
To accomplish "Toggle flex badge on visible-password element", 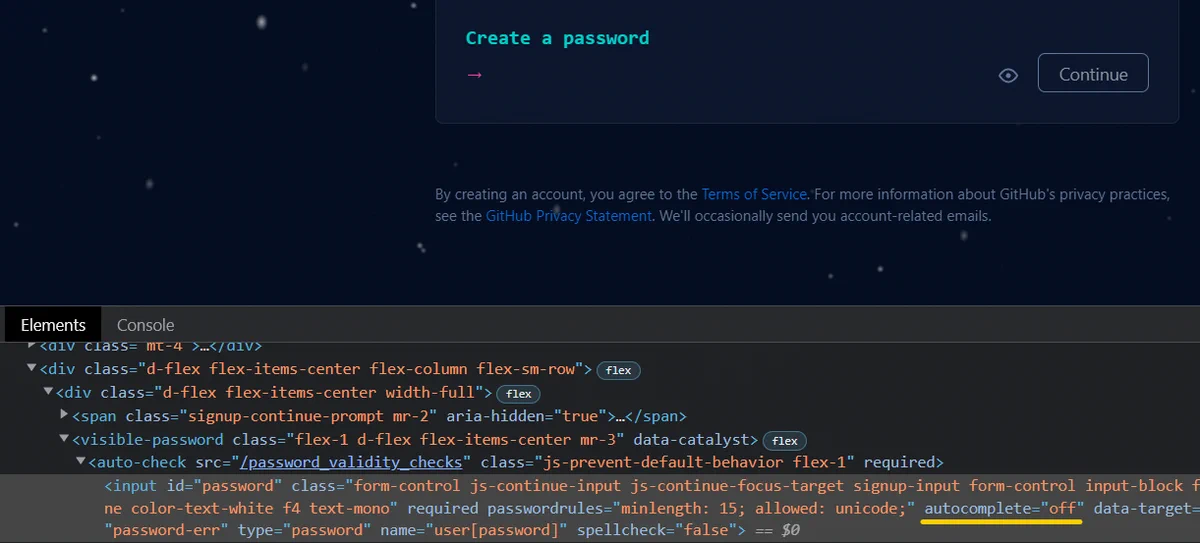I will (785, 440).
